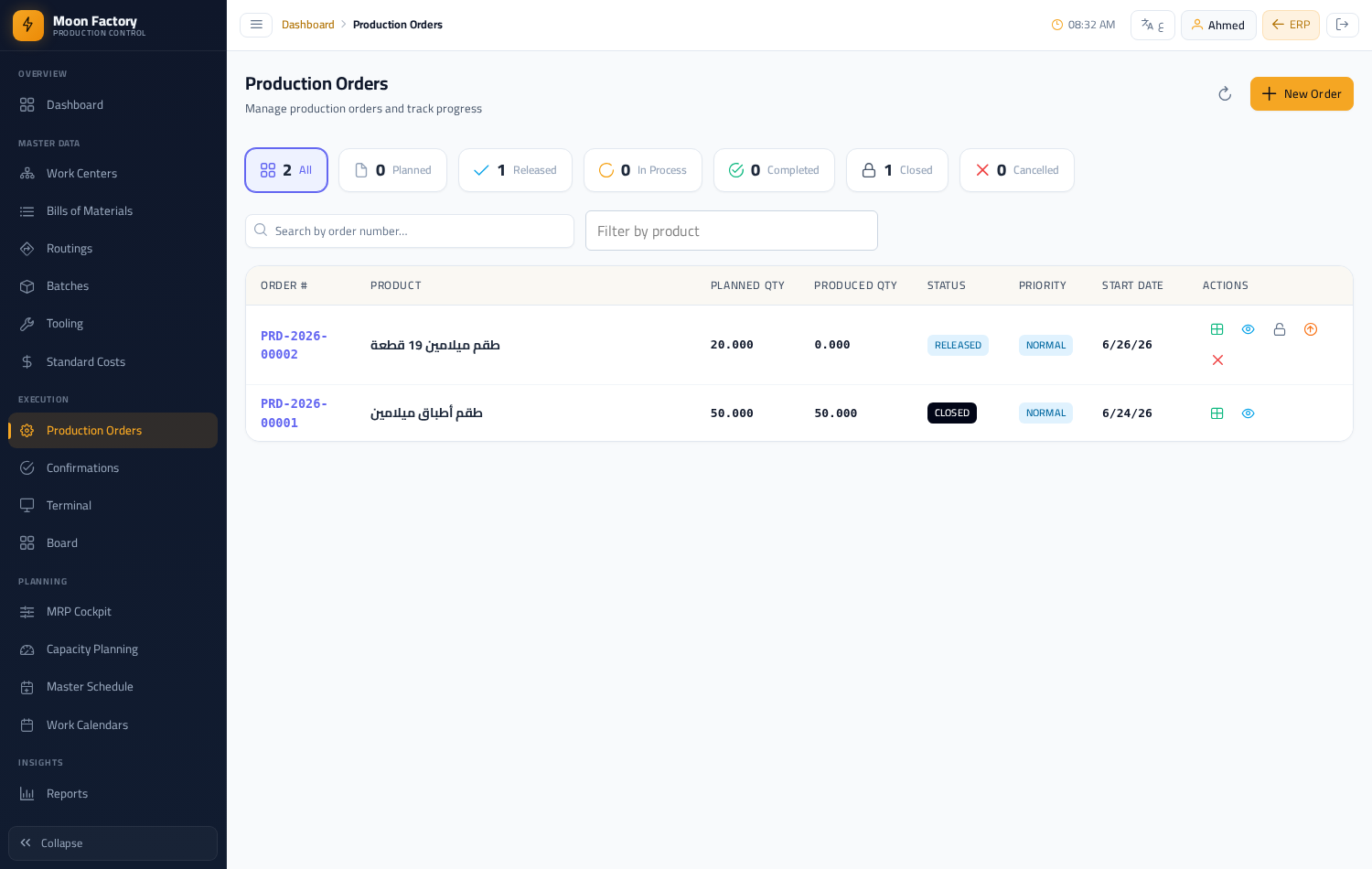The image size is (1372, 869).
Task: Click the ORDER # column header
Action: click(284, 285)
